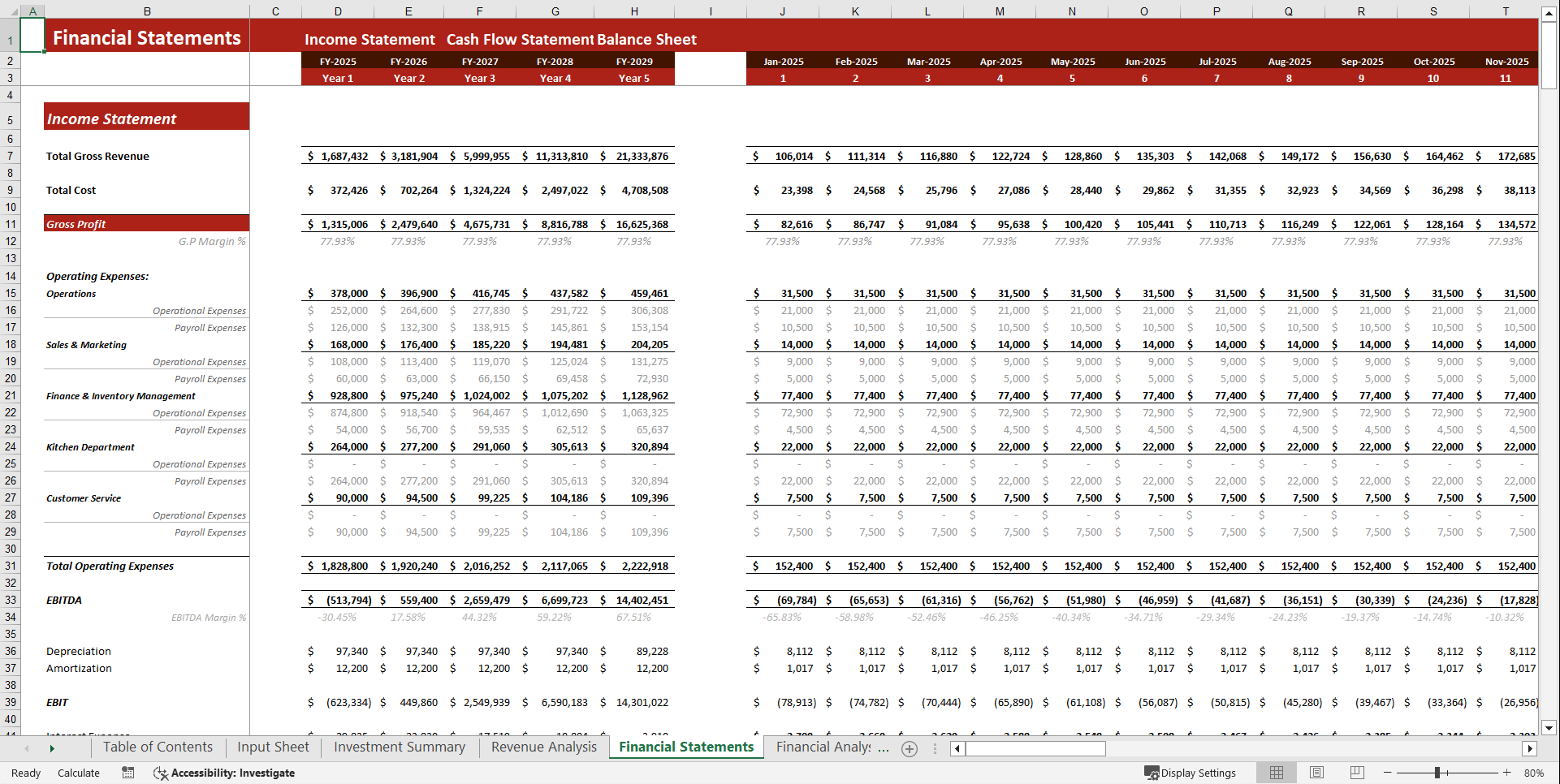Open the Revenue Analysis sheet
1560x784 pixels.
(x=542, y=747)
